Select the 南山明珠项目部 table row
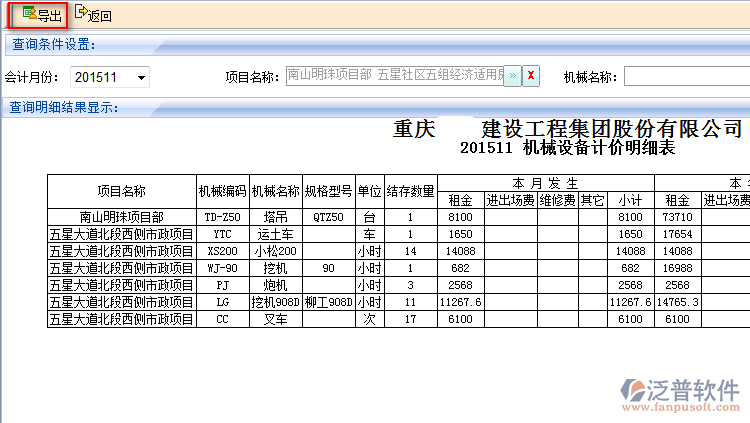This screenshot has height=423, width=750. coord(122,217)
